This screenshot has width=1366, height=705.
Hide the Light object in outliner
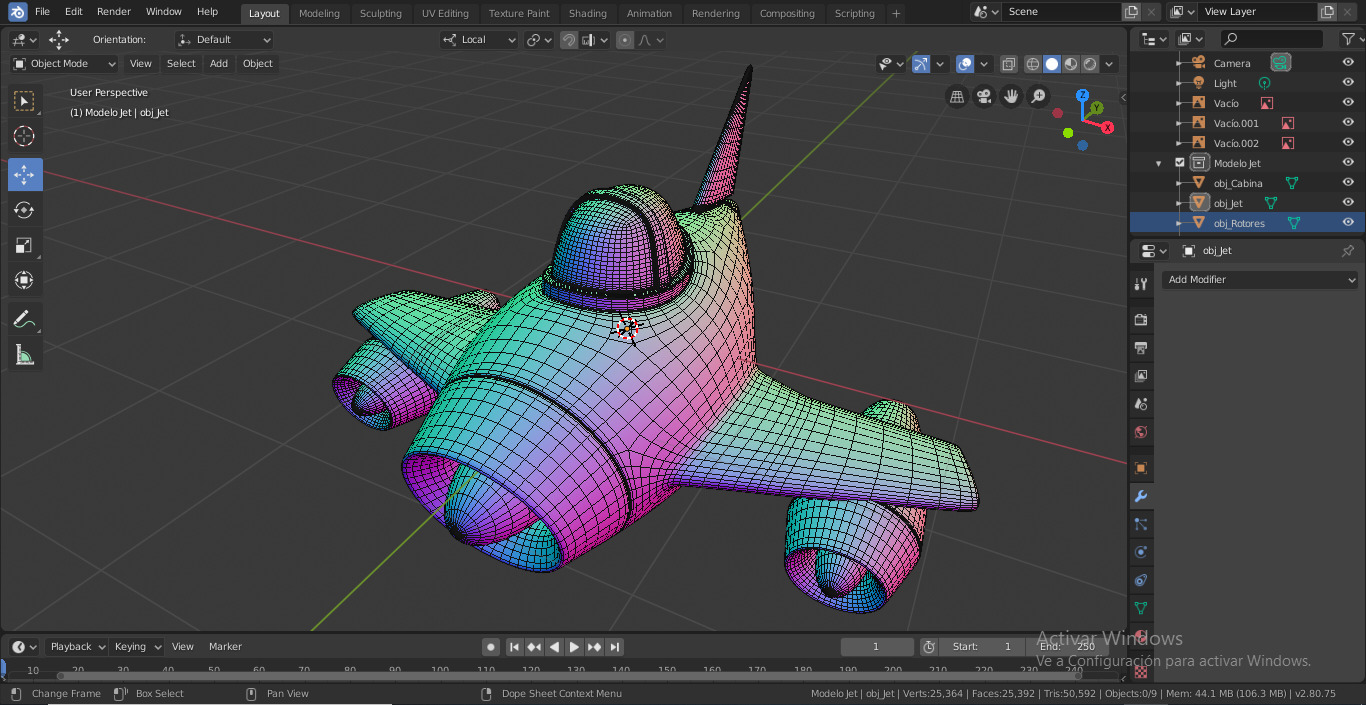(x=1348, y=83)
